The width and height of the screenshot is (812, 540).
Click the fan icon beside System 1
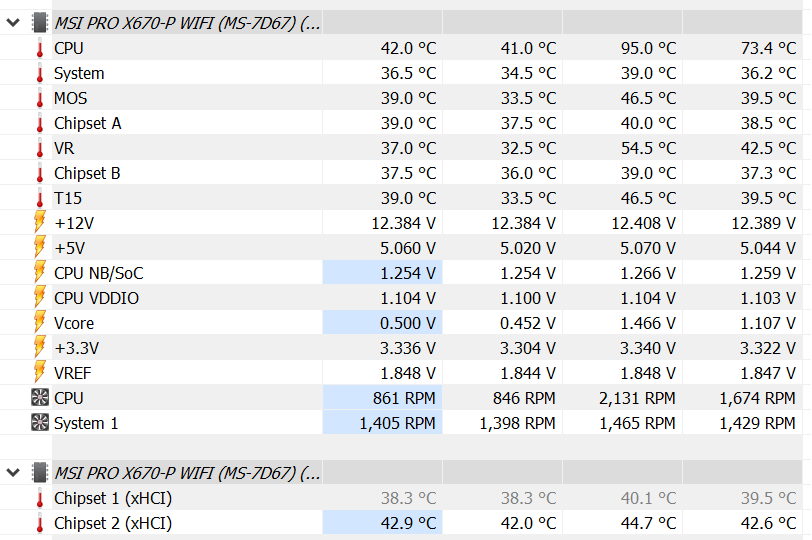click(x=40, y=423)
